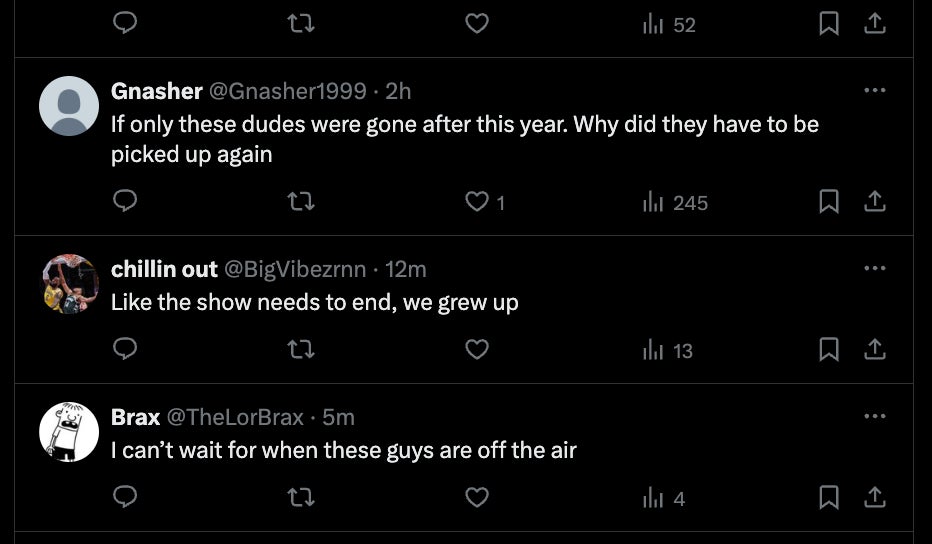View analytics showing 245 views
This screenshot has height=544, width=932.
tap(675, 202)
